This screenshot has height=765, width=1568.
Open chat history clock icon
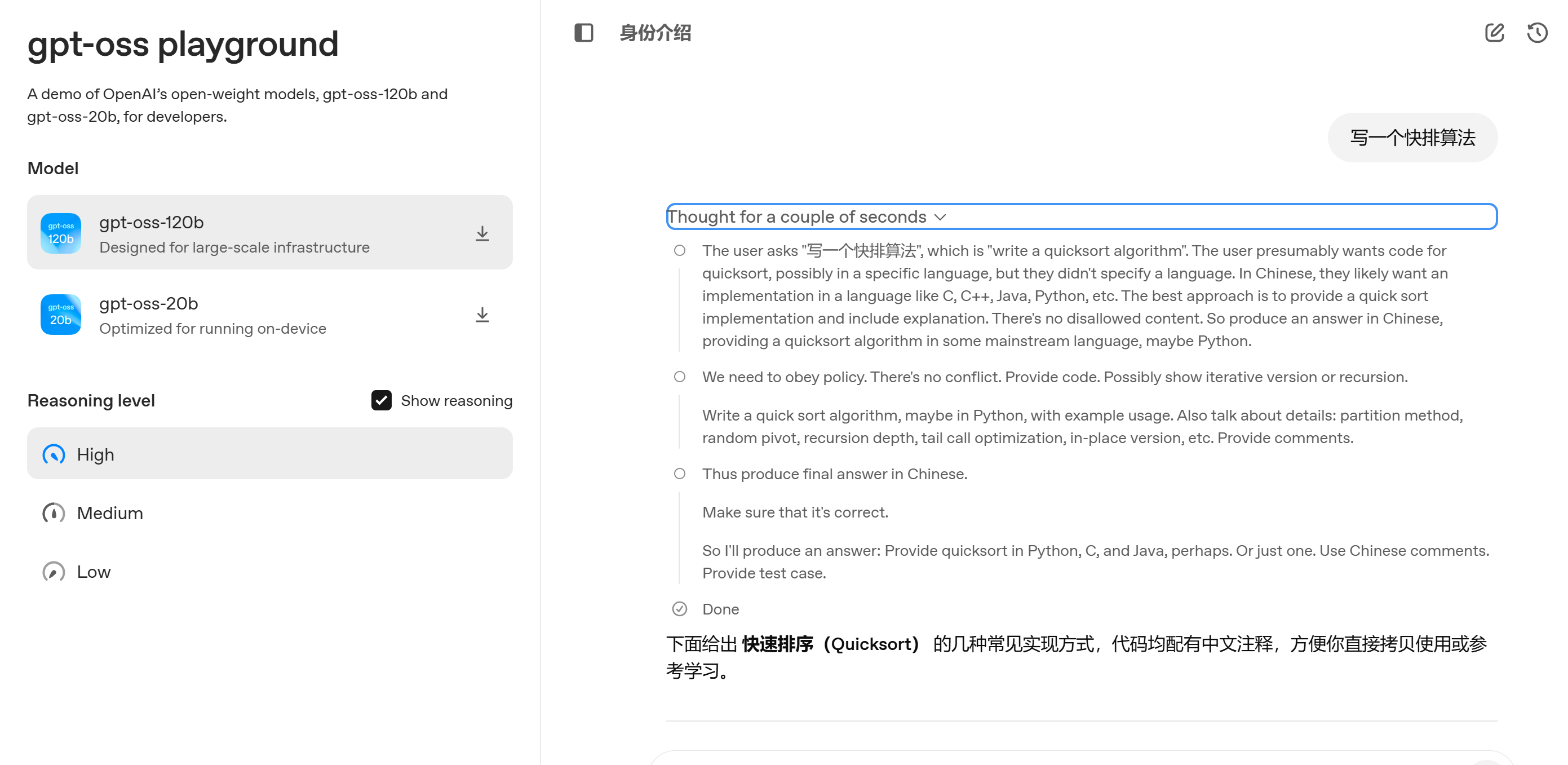click(x=1537, y=33)
